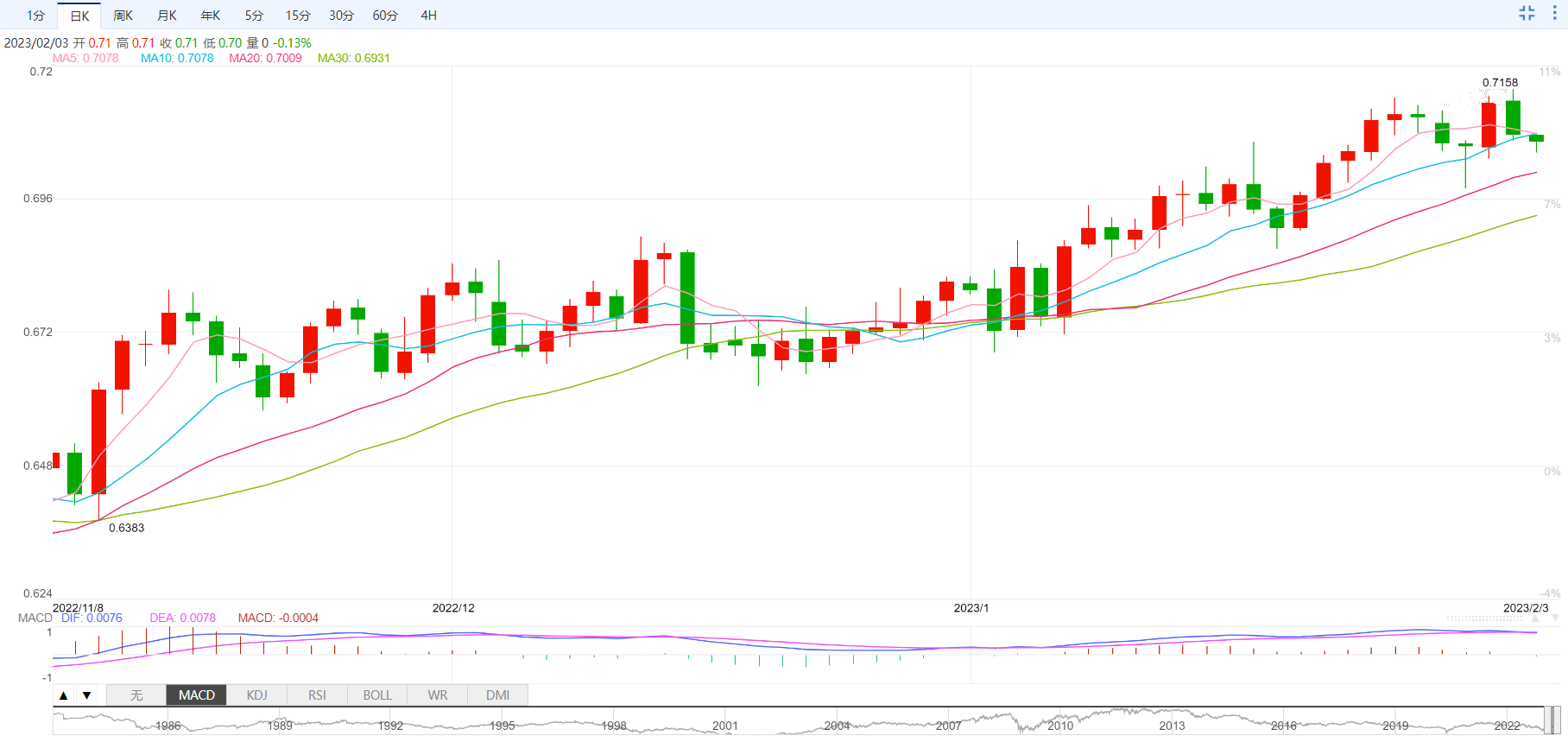The image size is (1568, 755).
Task: Select the 日K daily chart tab
Action: click(79, 16)
